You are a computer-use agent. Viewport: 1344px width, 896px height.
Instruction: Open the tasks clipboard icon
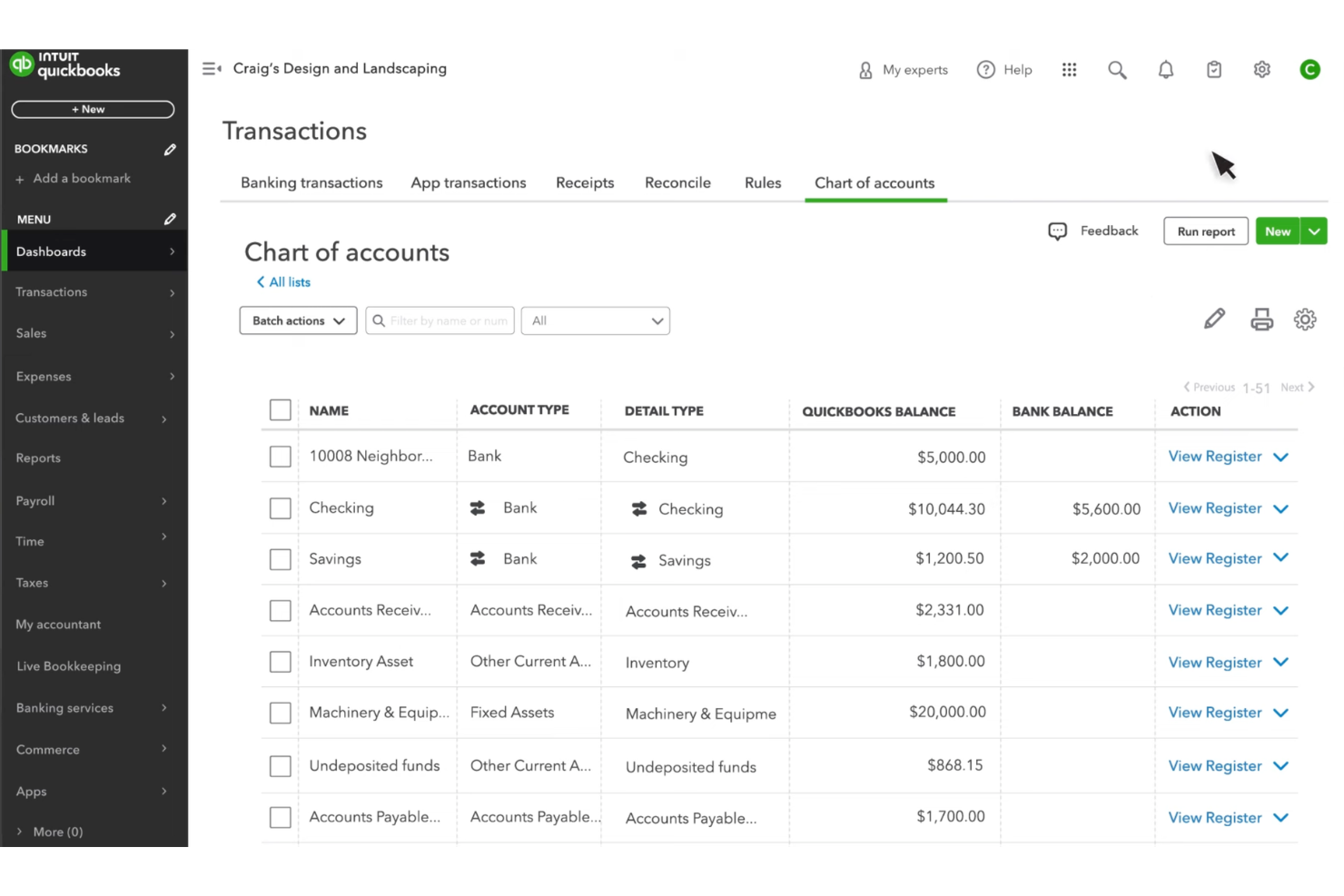(x=1214, y=69)
